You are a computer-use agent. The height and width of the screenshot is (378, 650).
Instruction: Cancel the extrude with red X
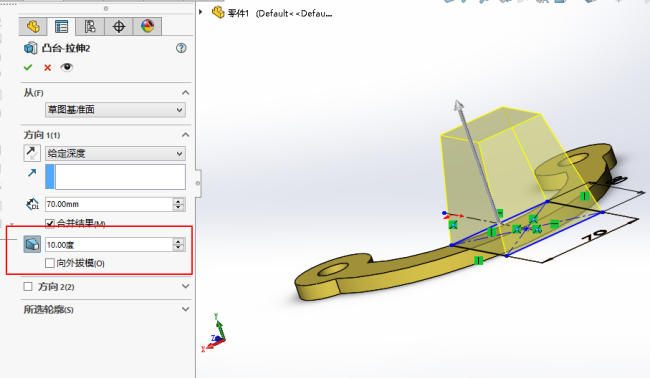tap(47, 68)
